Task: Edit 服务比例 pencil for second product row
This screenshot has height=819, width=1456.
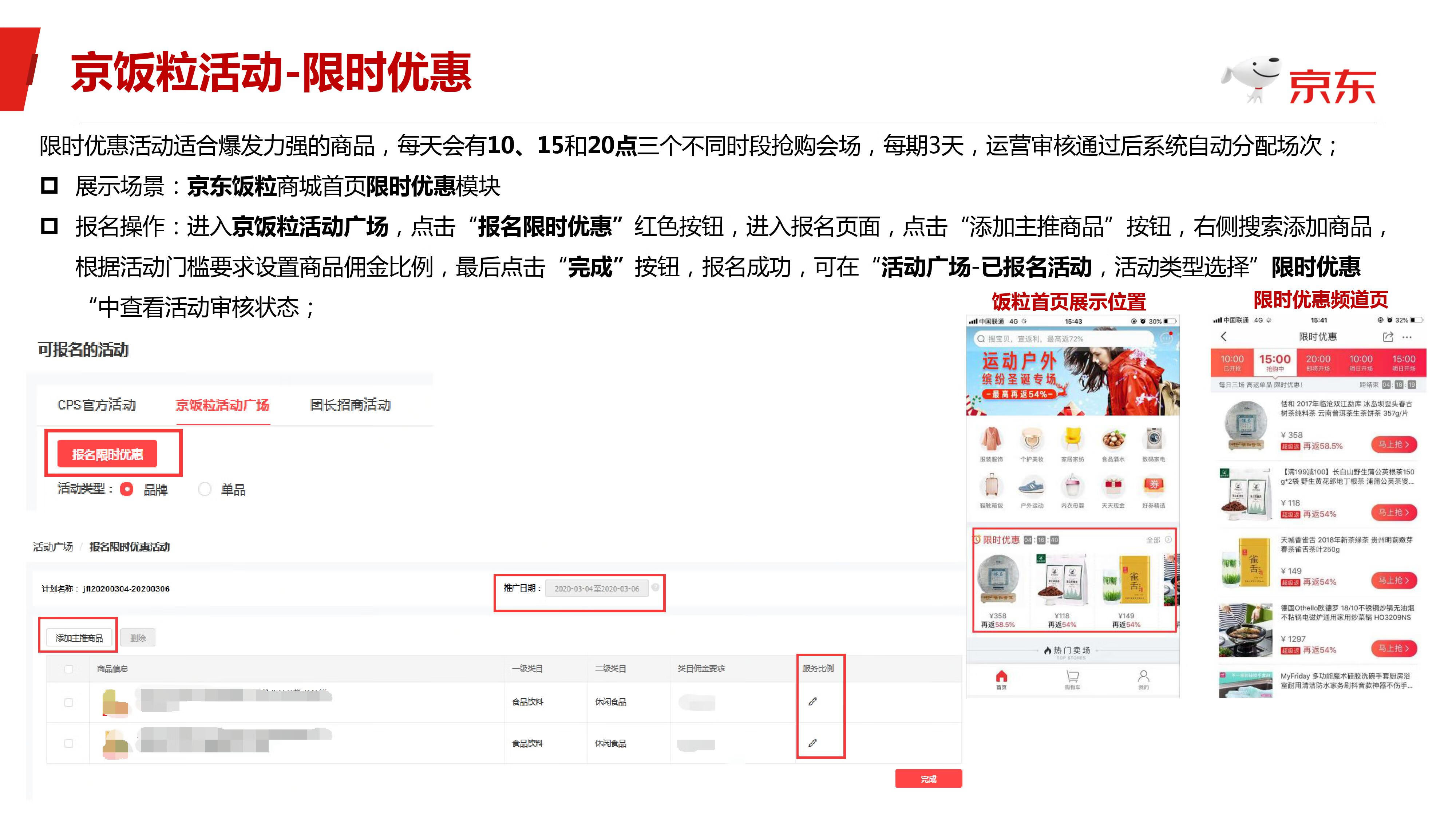Action: (813, 742)
